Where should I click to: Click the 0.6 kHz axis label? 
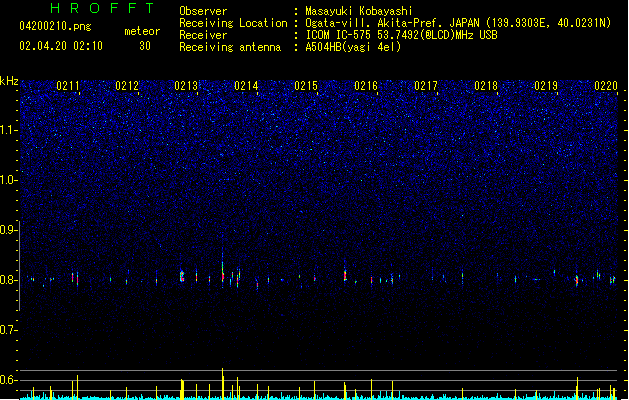[8, 380]
